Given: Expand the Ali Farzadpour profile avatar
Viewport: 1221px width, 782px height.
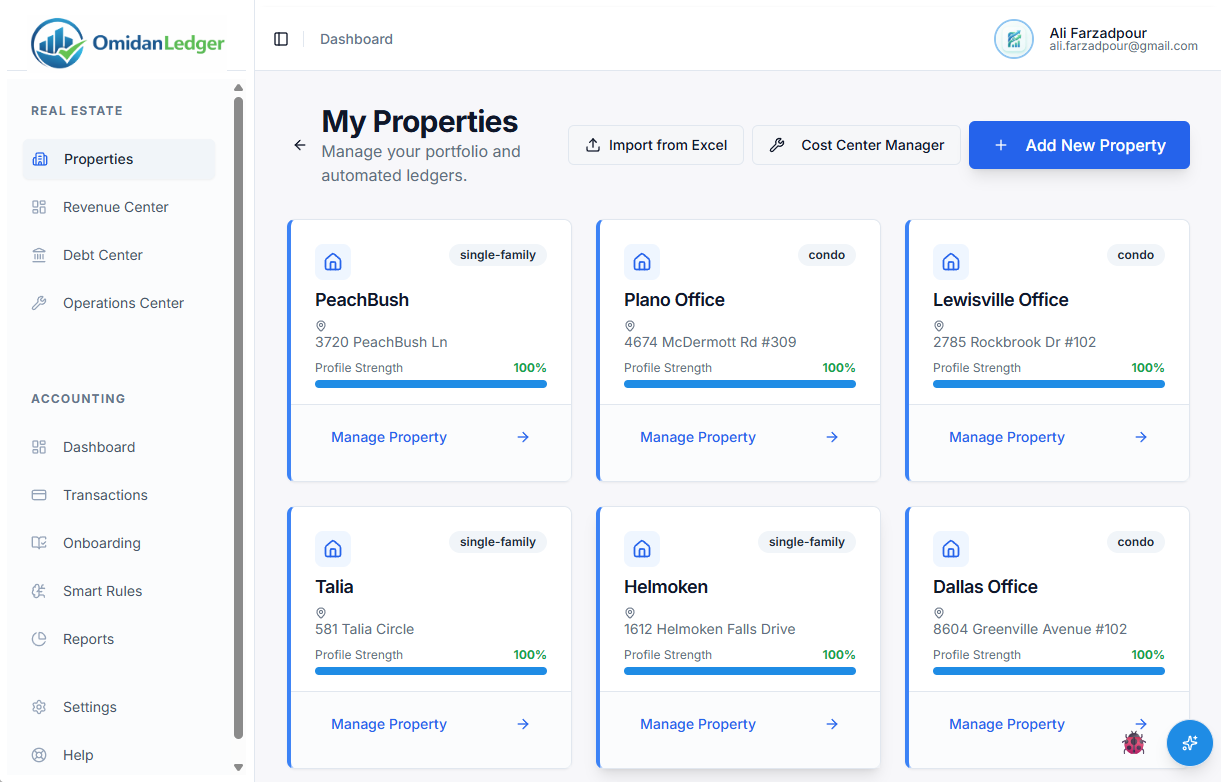Looking at the screenshot, I should coord(1013,39).
